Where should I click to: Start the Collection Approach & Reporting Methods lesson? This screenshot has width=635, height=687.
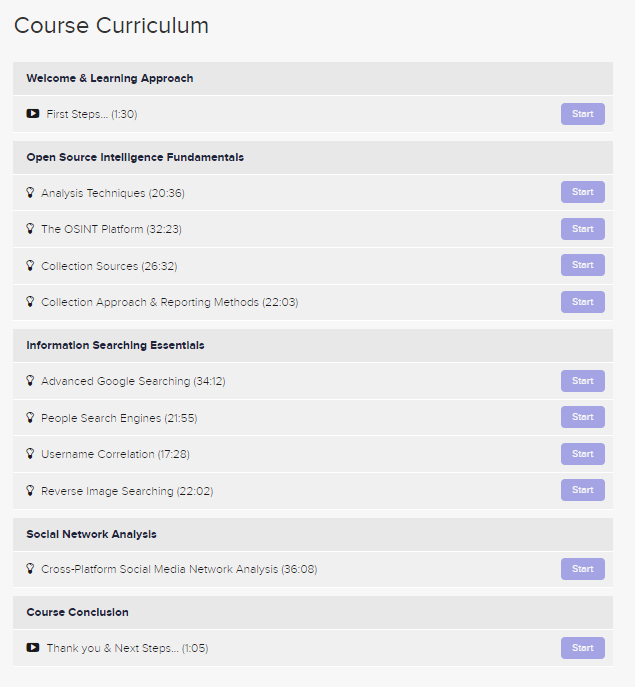pyautogui.click(x=582, y=301)
